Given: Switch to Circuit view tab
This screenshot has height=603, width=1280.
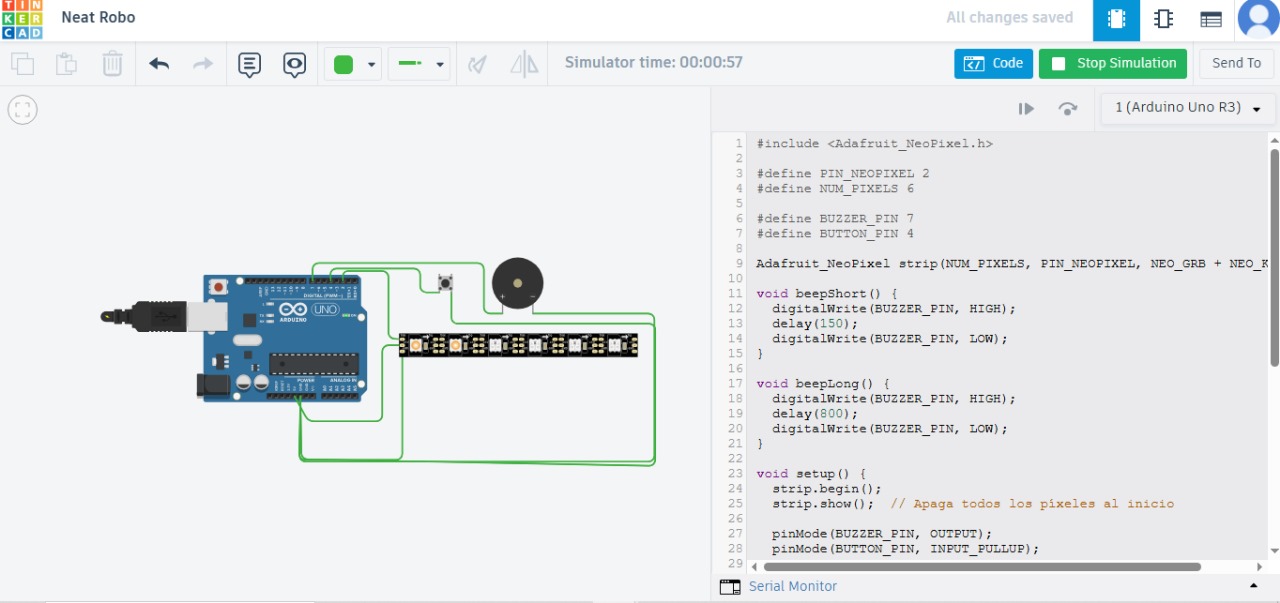Looking at the screenshot, I should 1116,20.
